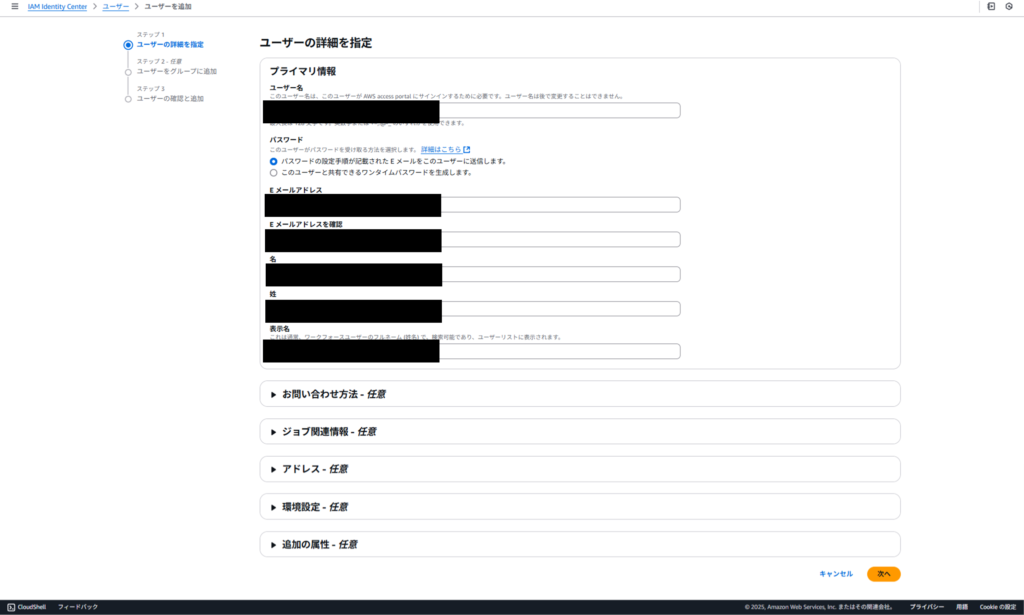Click the 姓 last name input field

tap(475, 309)
